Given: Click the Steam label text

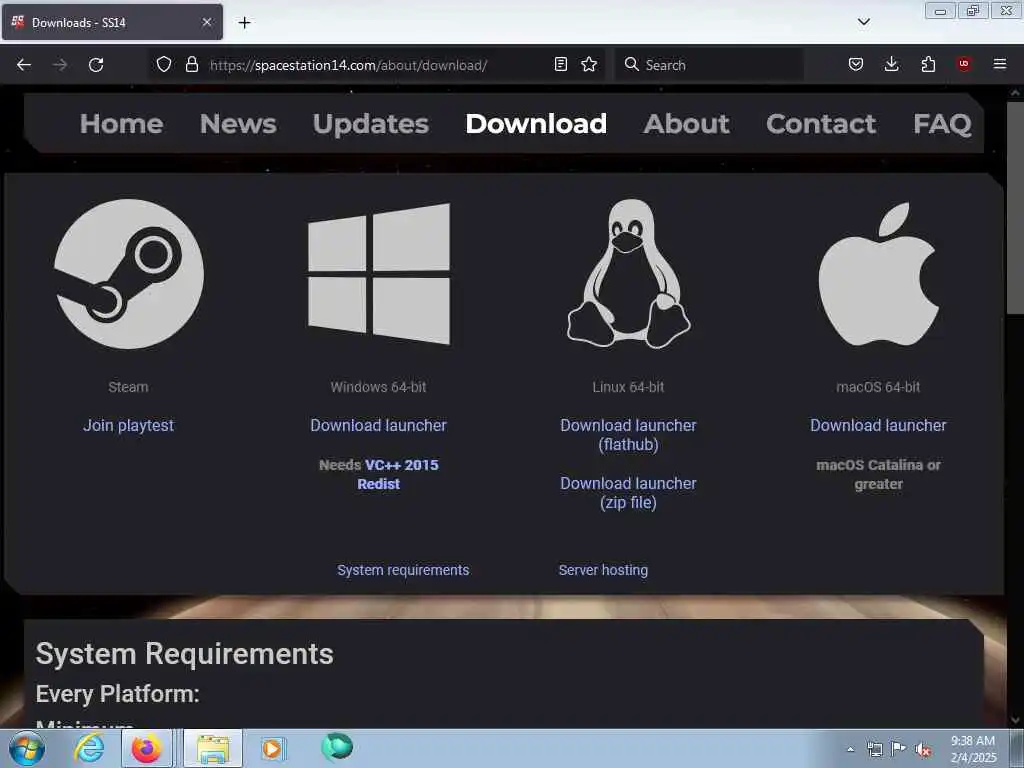Looking at the screenshot, I should tap(129, 387).
